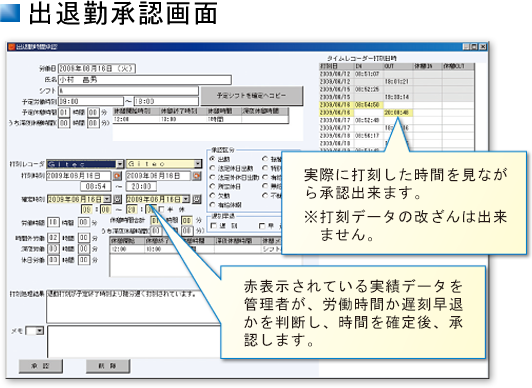
Task: Tick the 早退 checkbox
Action: click(262, 226)
